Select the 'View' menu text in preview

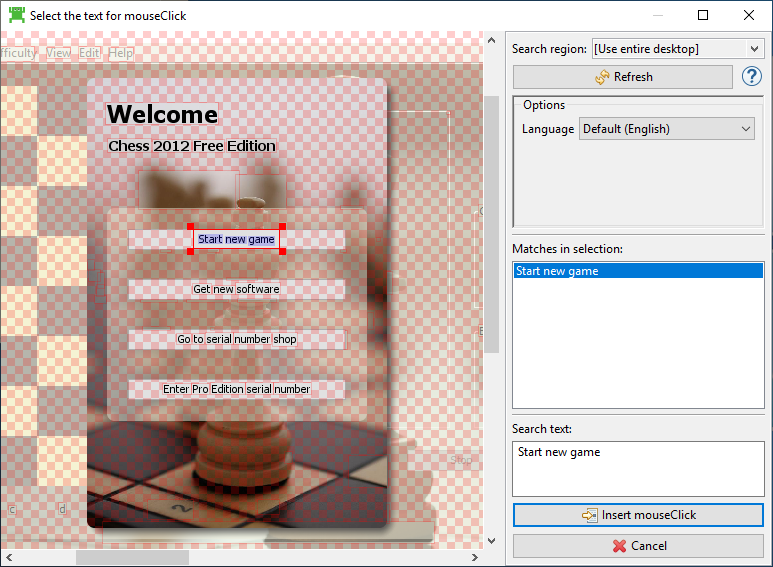59,53
